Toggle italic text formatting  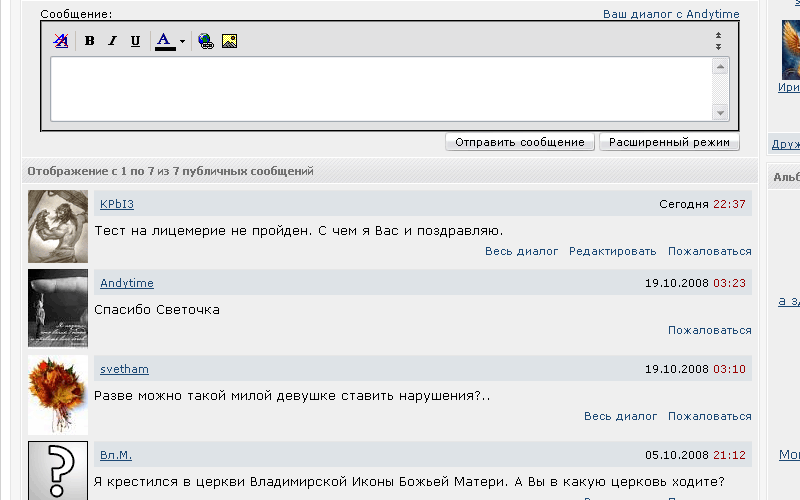coord(112,41)
